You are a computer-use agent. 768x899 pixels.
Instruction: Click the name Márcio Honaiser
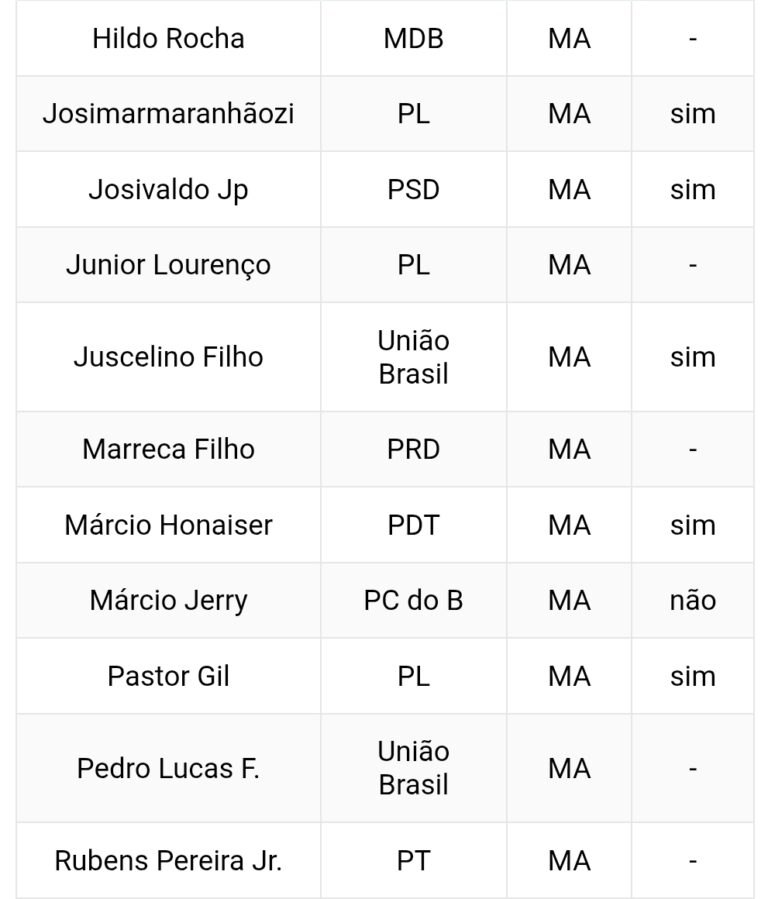[x=168, y=525]
